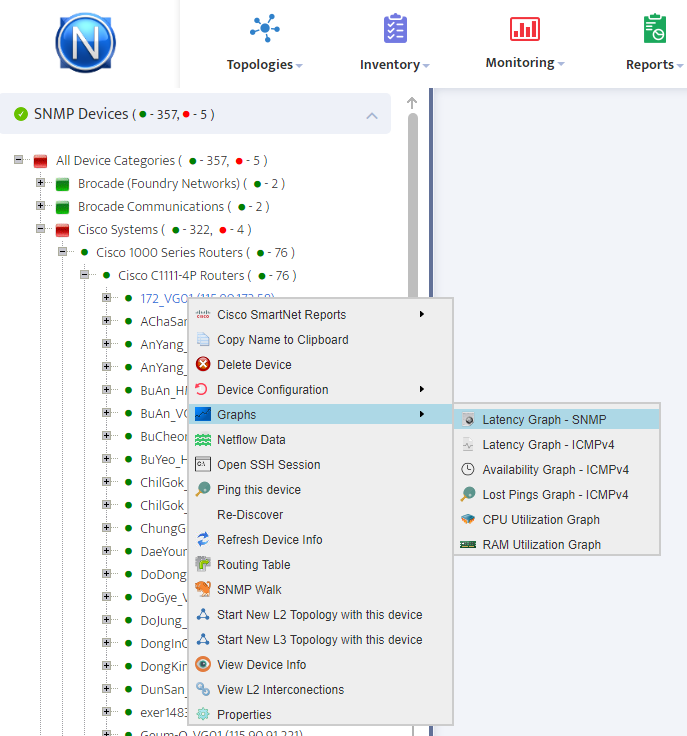Open the Cisco SmartNet Reports submenu

pyautogui.click(x=321, y=314)
